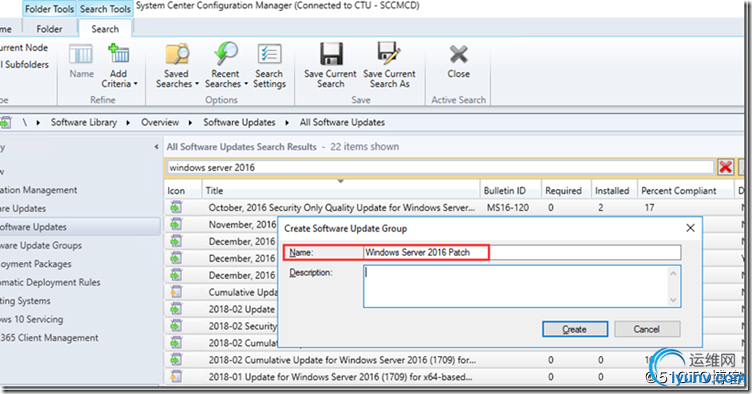Select All Software Updates tree node
The height and width of the screenshot is (394, 752).
pos(80,227)
